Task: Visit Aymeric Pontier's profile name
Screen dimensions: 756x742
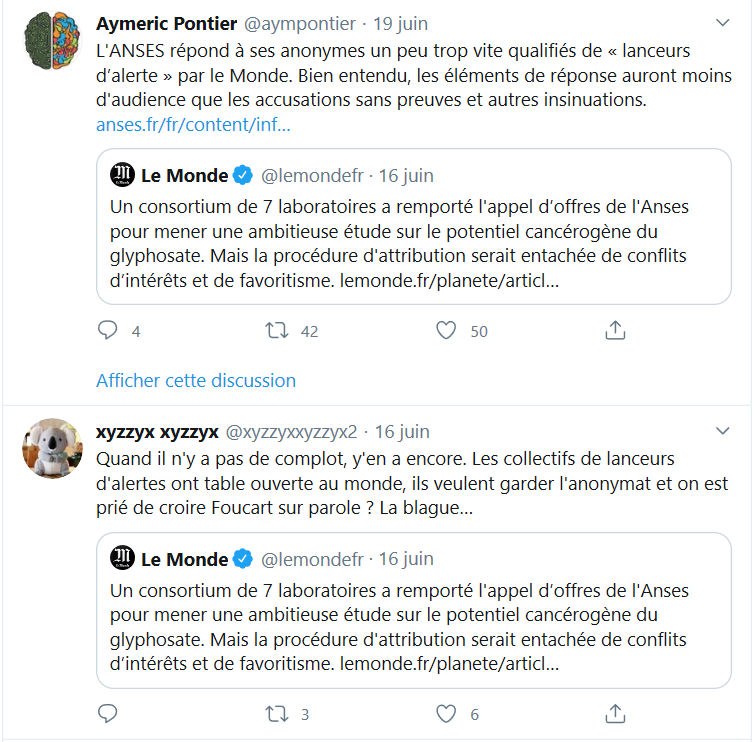Action: pyautogui.click(x=165, y=22)
